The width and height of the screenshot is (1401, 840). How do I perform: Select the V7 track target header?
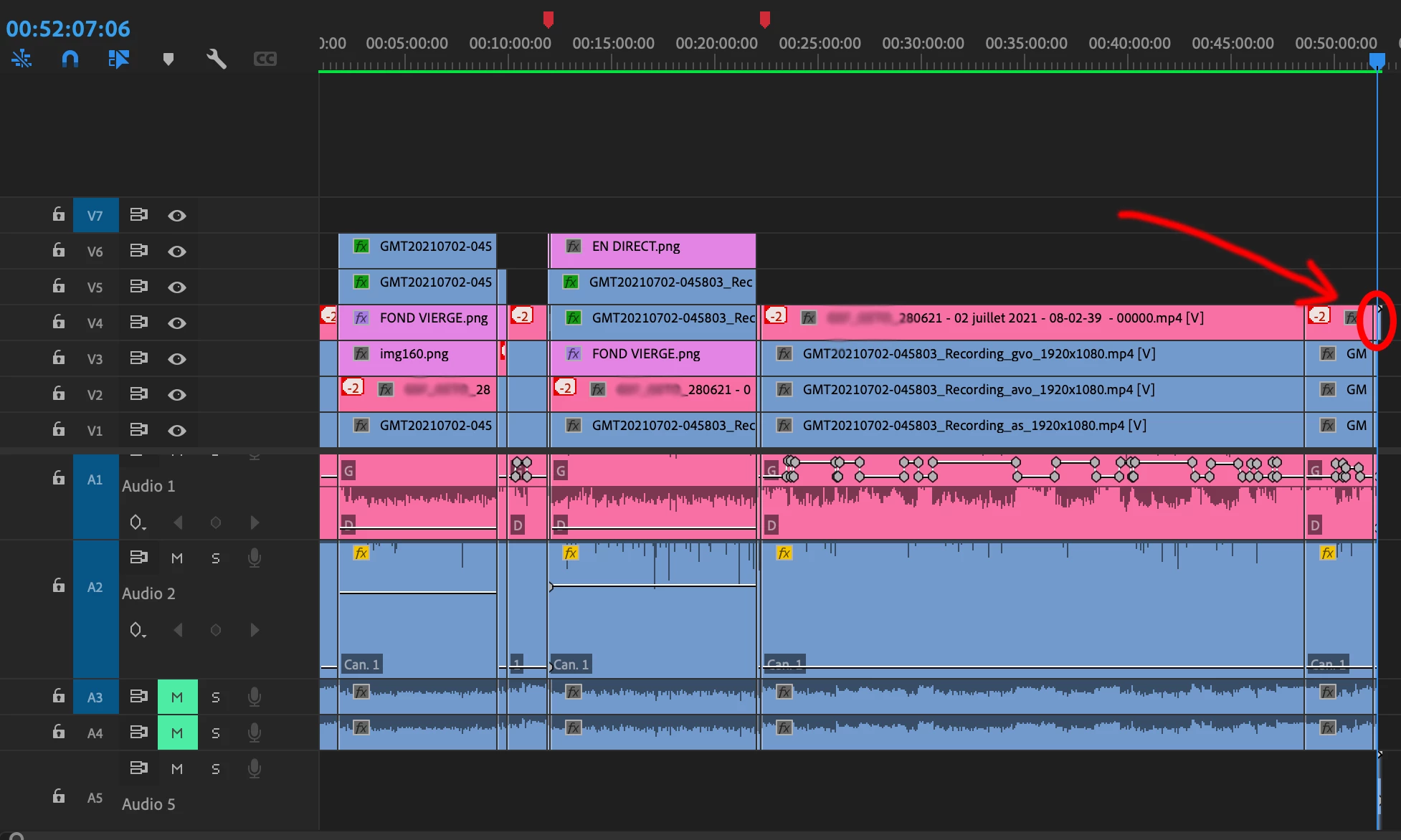[95, 215]
